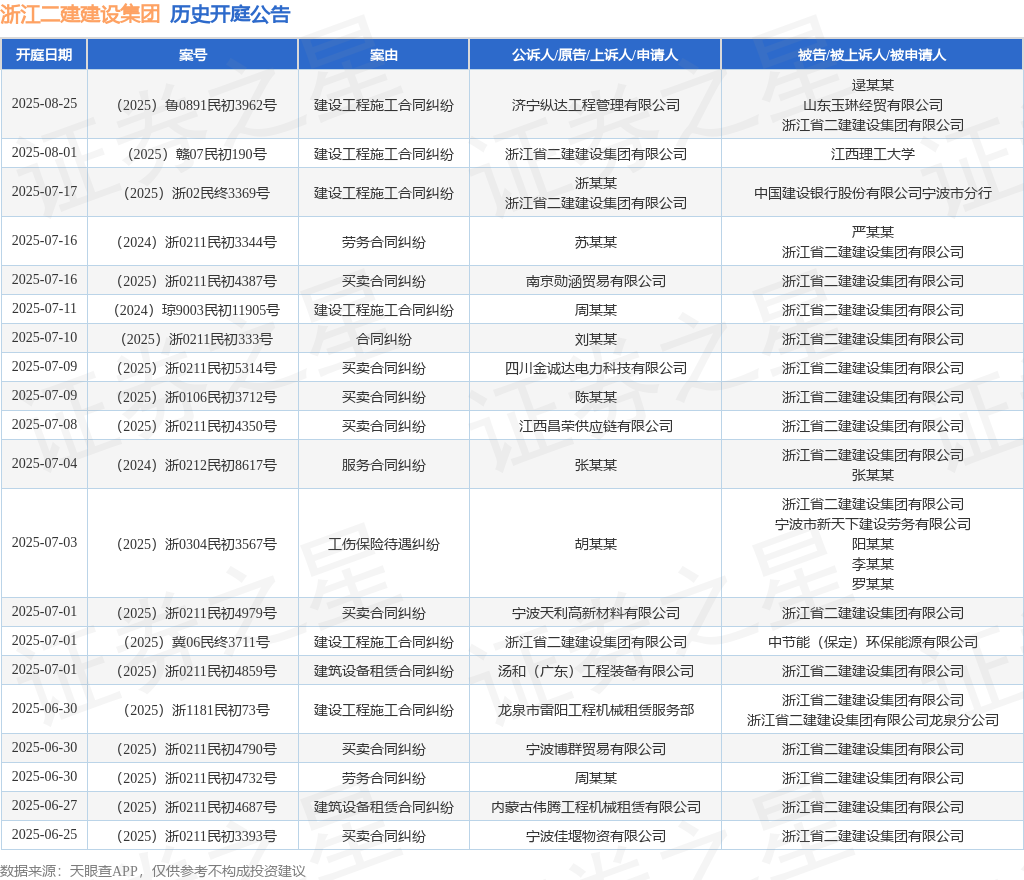
Task: Select plaintiff 江西昌荣供应链有限公司
Action: tap(596, 426)
